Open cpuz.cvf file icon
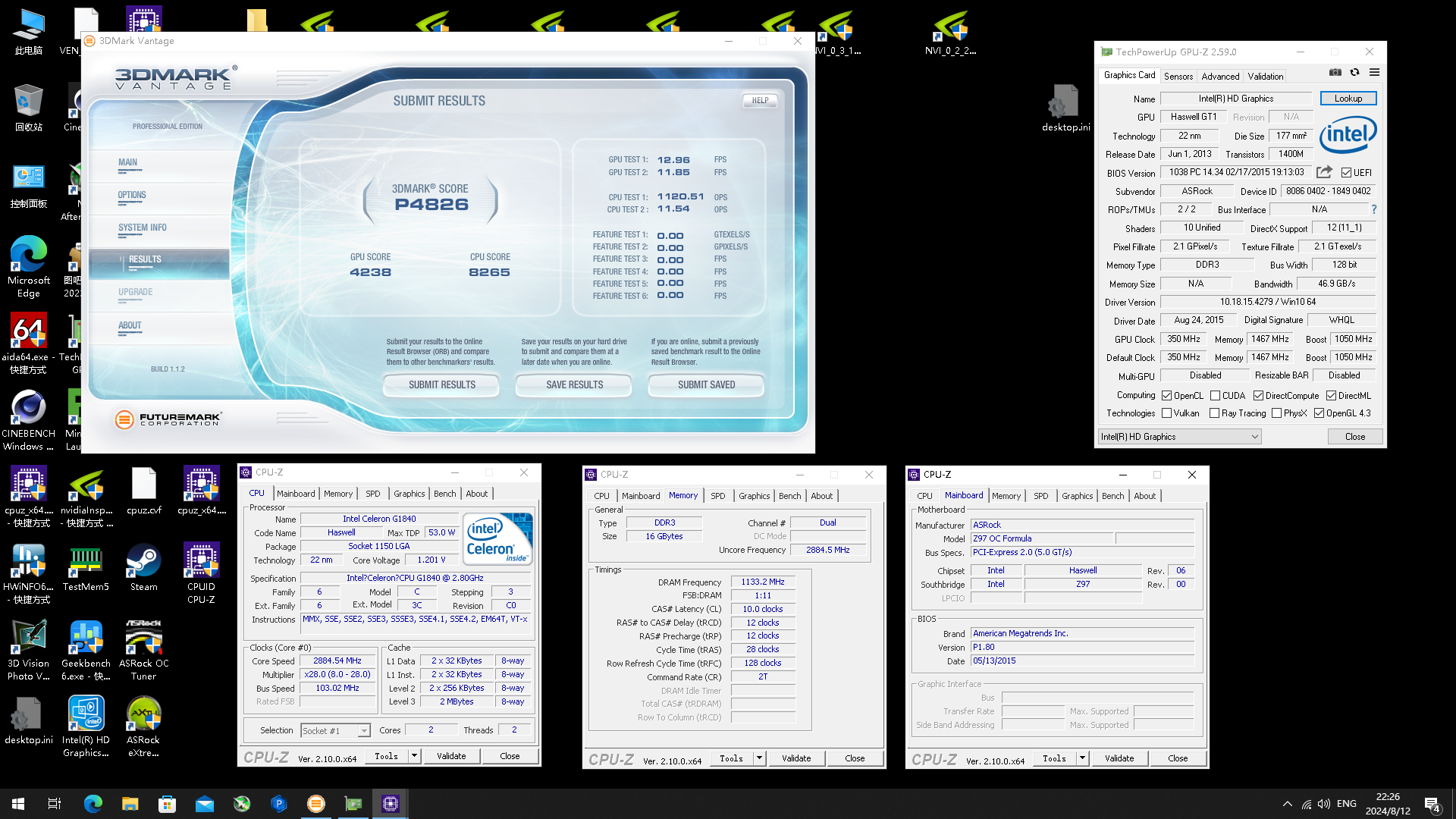Screen dimensions: 1456x819 [x=143, y=491]
